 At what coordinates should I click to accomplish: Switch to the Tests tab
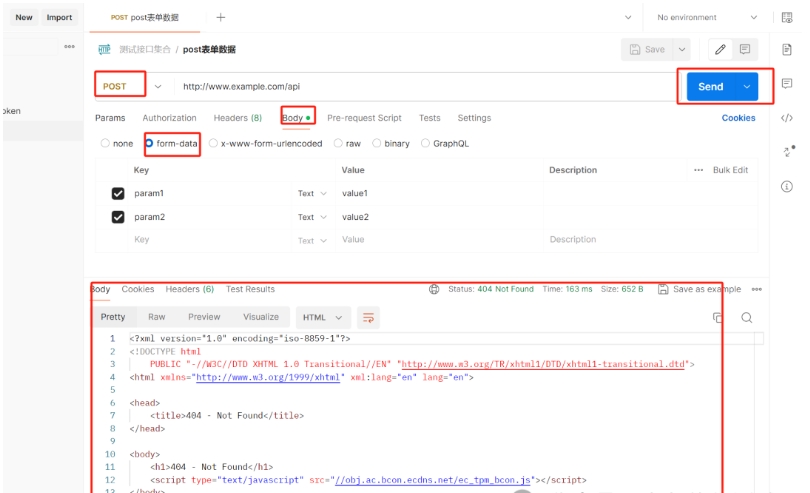pyautogui.click(x=430, y=118)
